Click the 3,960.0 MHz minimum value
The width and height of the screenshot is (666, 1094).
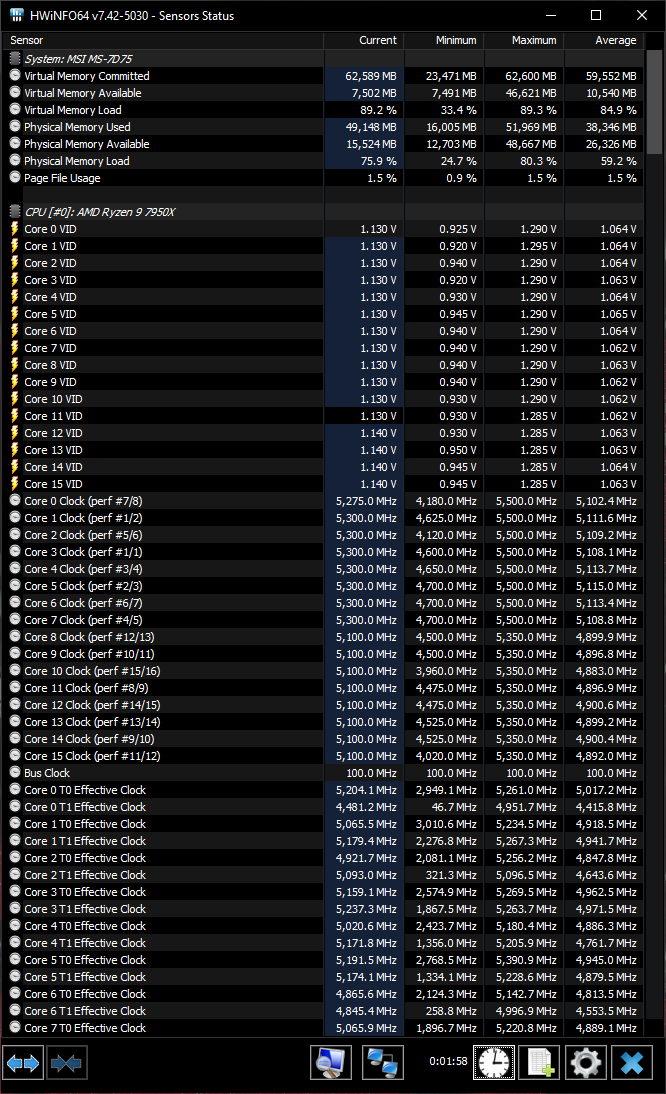pos(446,671)
